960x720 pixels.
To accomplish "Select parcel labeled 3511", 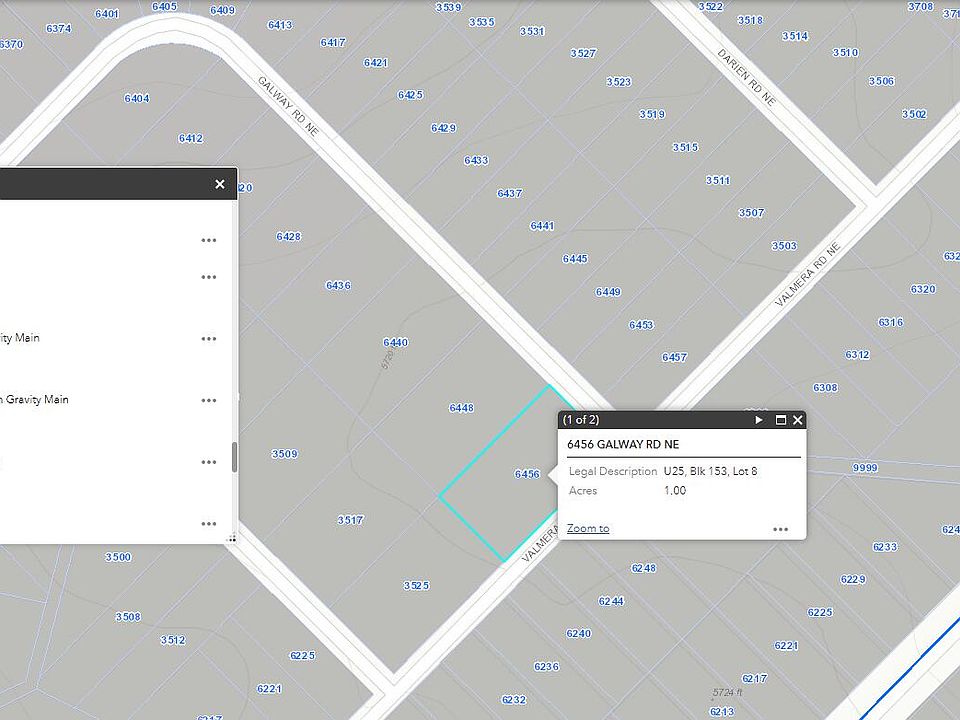I will (718, 180).
